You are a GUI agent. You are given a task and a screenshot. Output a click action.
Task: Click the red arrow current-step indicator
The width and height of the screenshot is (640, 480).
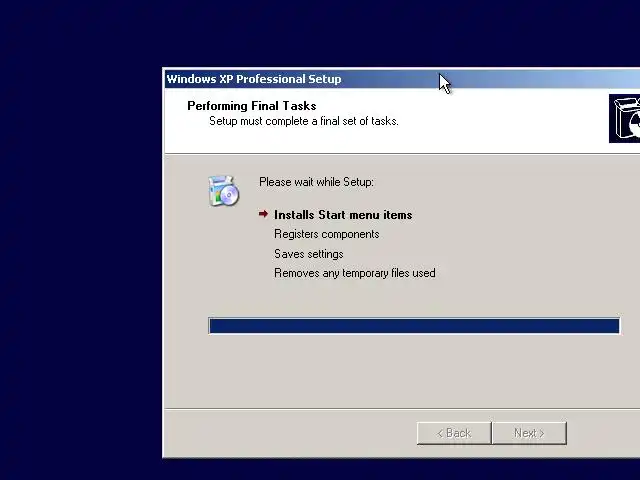tap(263, 214)
